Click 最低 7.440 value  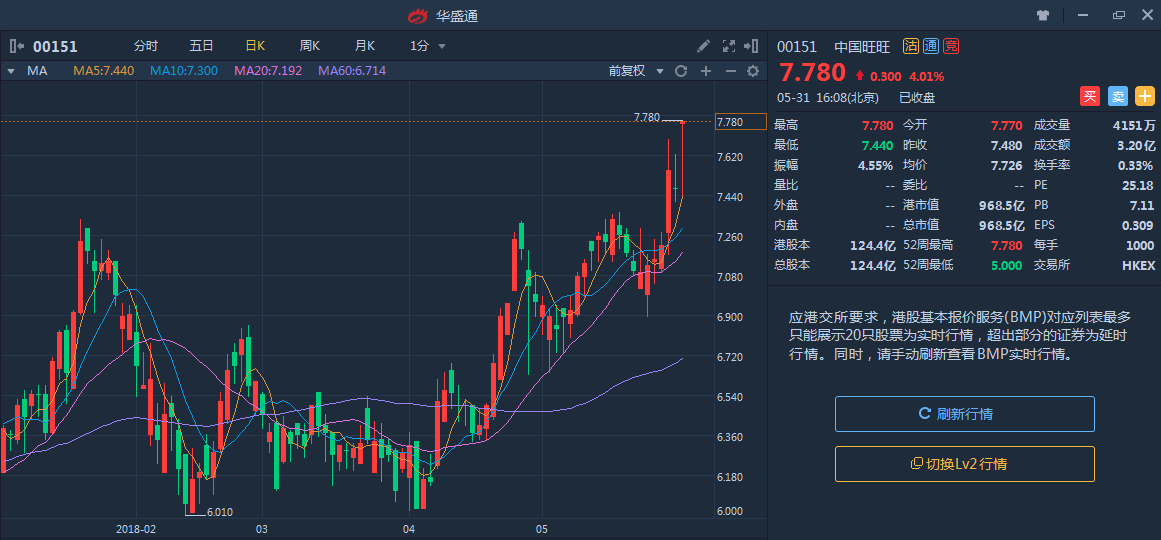(x=877, y=145)
